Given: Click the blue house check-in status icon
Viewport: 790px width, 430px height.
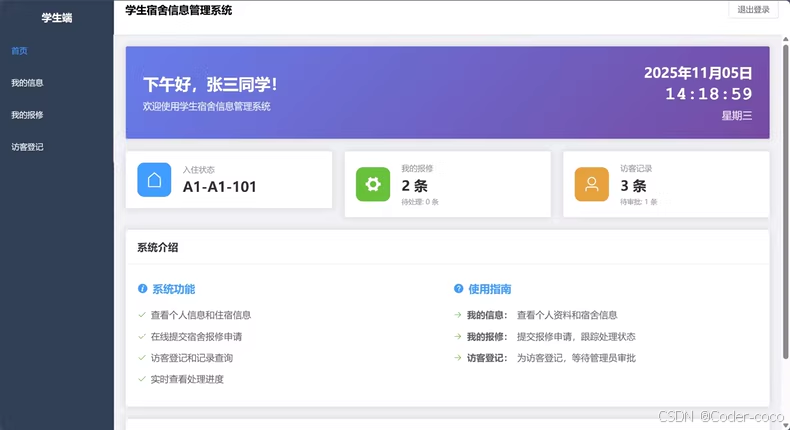Looking at the screenshot, I should pos(154,179).
